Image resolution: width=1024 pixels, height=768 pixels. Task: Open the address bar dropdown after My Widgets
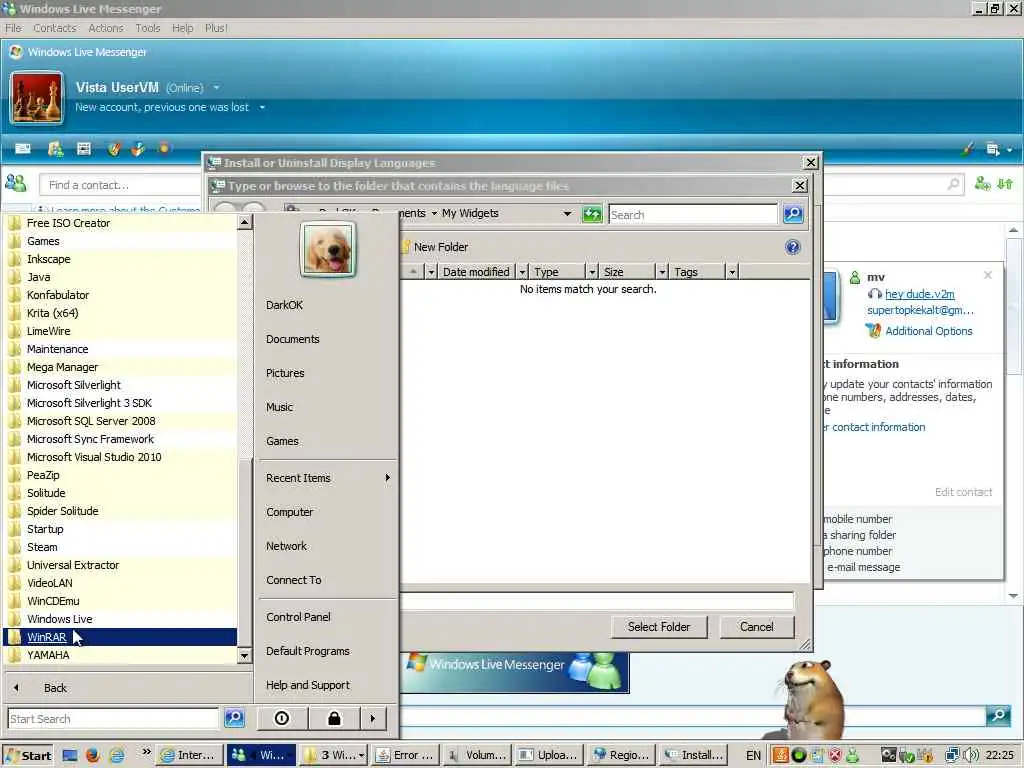click(x=568, y=214)
